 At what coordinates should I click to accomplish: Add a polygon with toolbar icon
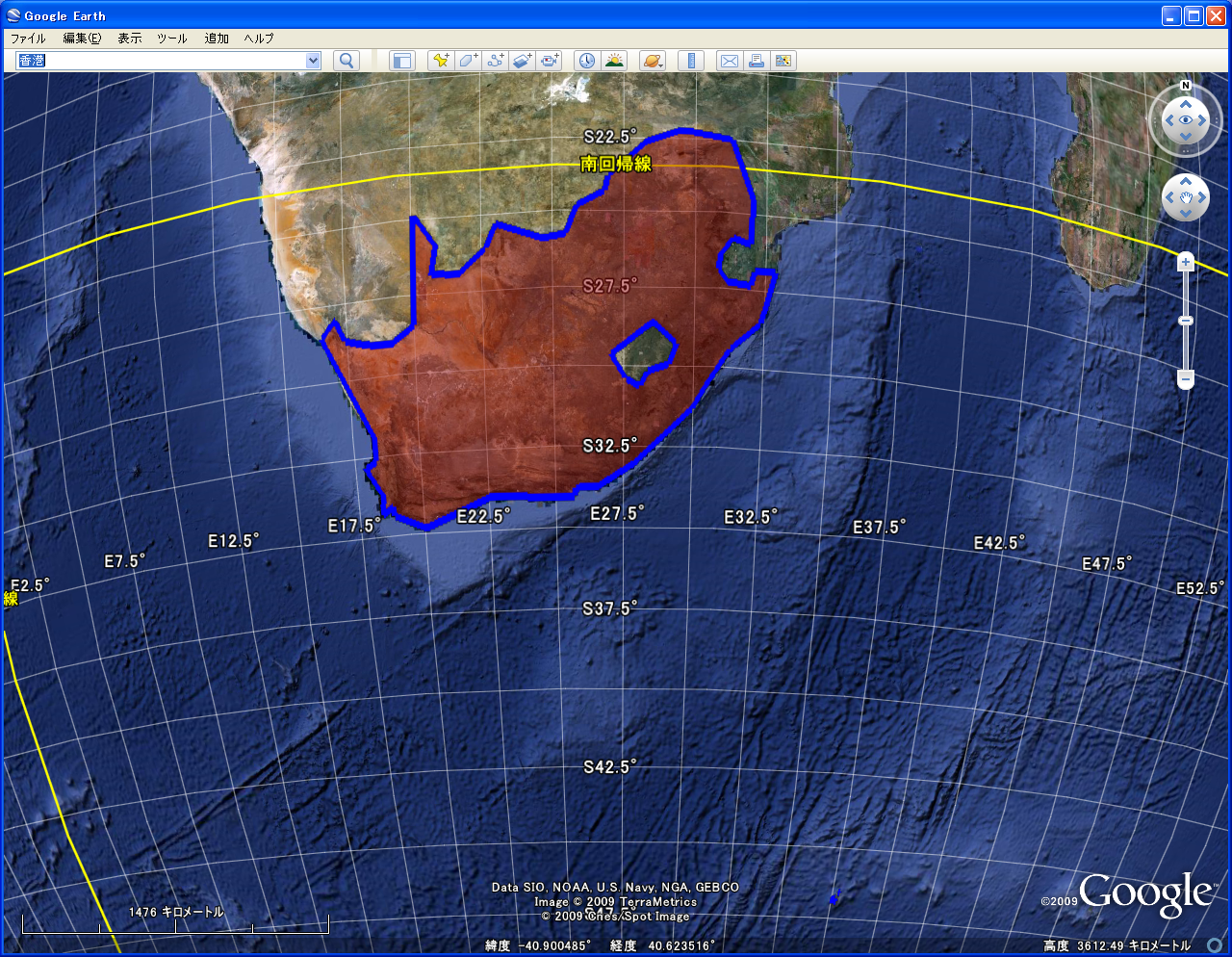[468, 61]
